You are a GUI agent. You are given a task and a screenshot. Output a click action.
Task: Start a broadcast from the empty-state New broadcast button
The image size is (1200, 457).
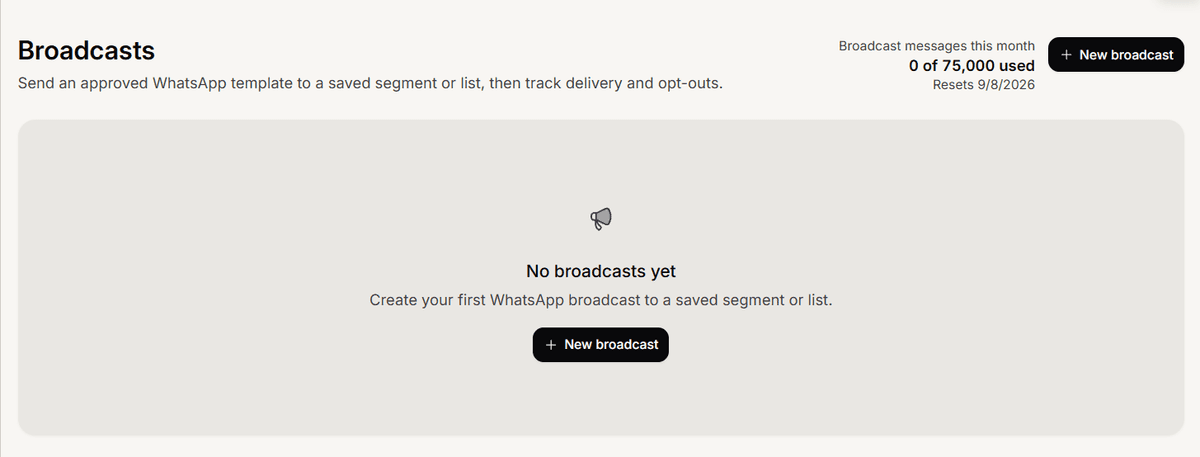click(600, 344)
